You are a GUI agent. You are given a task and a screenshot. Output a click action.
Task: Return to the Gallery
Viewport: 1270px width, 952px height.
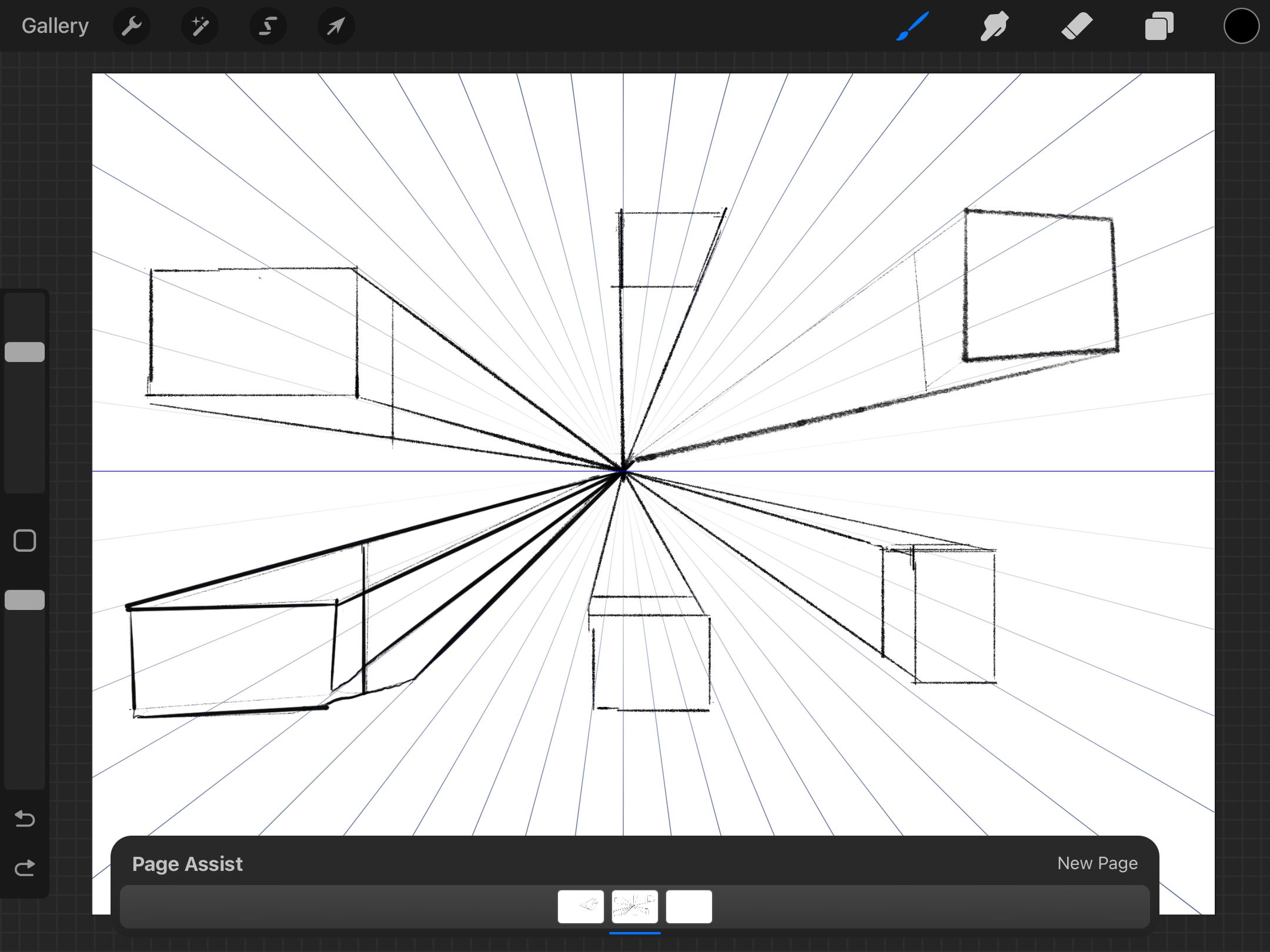point(55,26)
